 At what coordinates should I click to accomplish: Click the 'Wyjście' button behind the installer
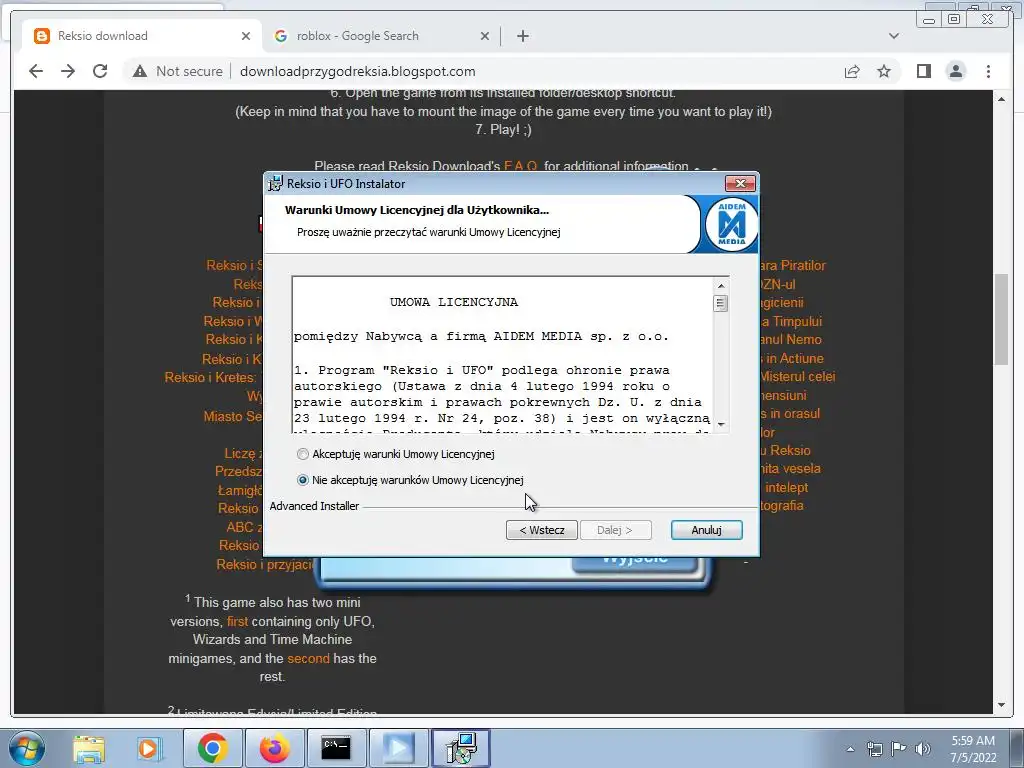tap(635, 564)
